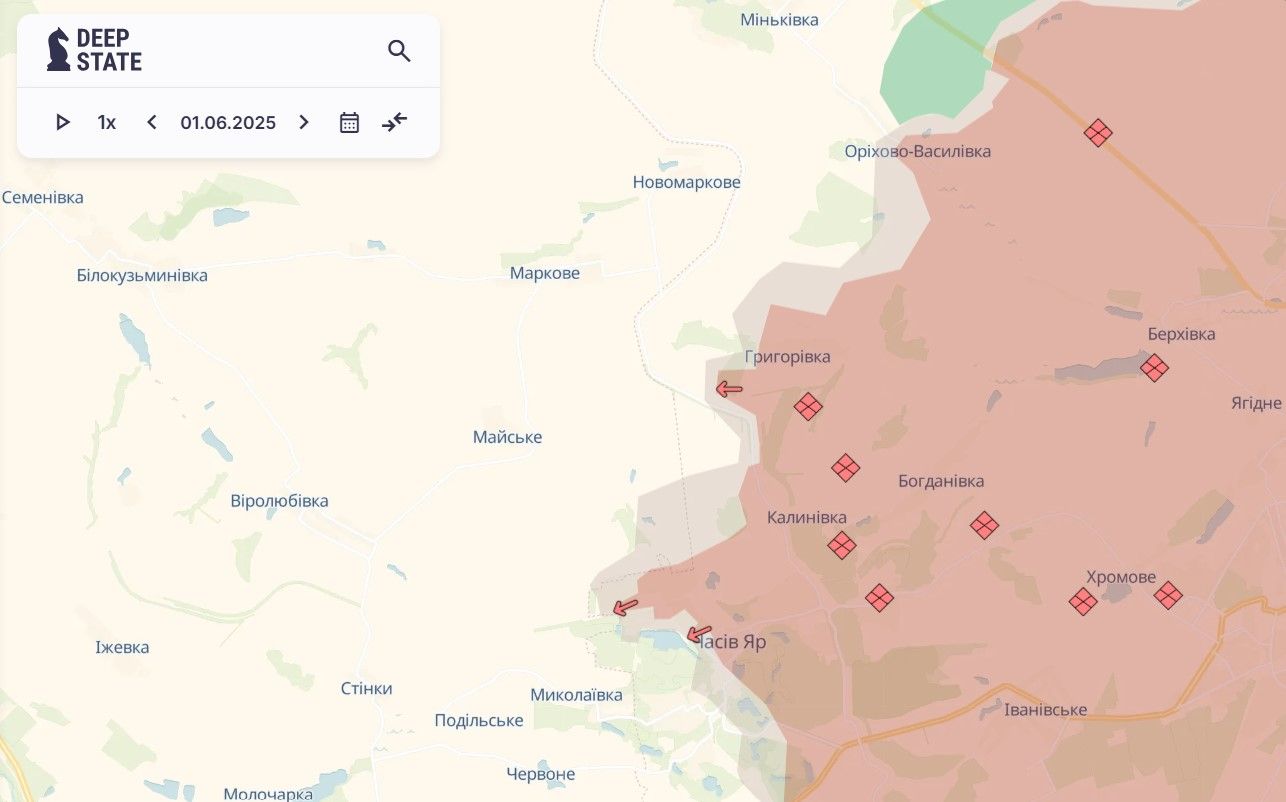This screenshot has height=802, width=1286.
Task: Change the 1x playback speed
Action: tap(106, 123)
